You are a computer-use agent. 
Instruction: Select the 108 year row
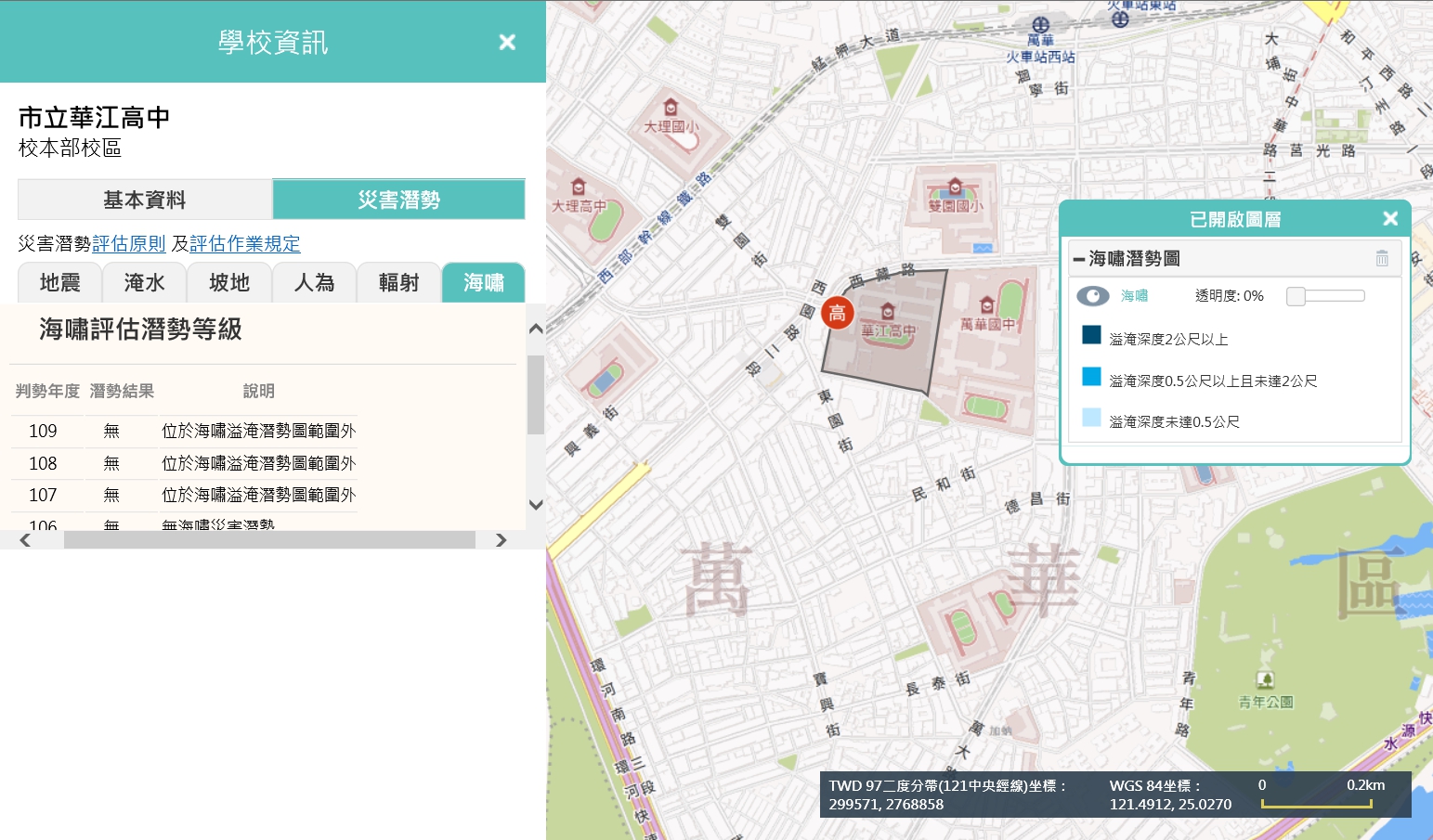(x=186, y=463)
